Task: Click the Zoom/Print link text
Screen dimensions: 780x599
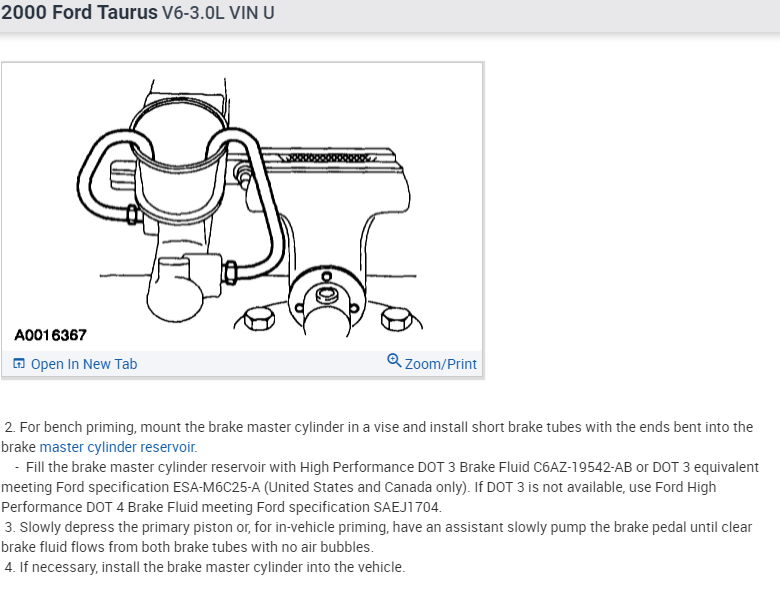Action: coord(441,364)
